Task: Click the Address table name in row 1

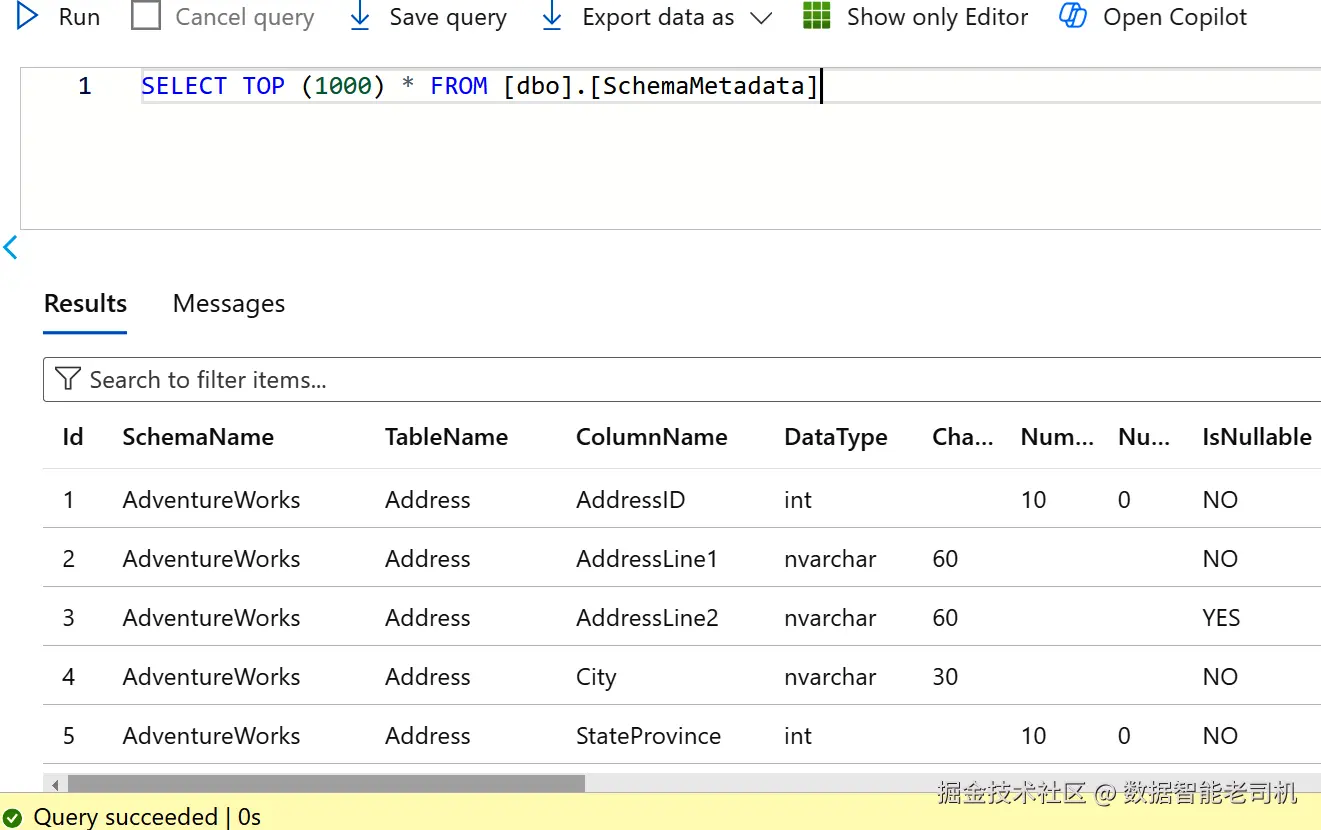Action: [428, 499]
